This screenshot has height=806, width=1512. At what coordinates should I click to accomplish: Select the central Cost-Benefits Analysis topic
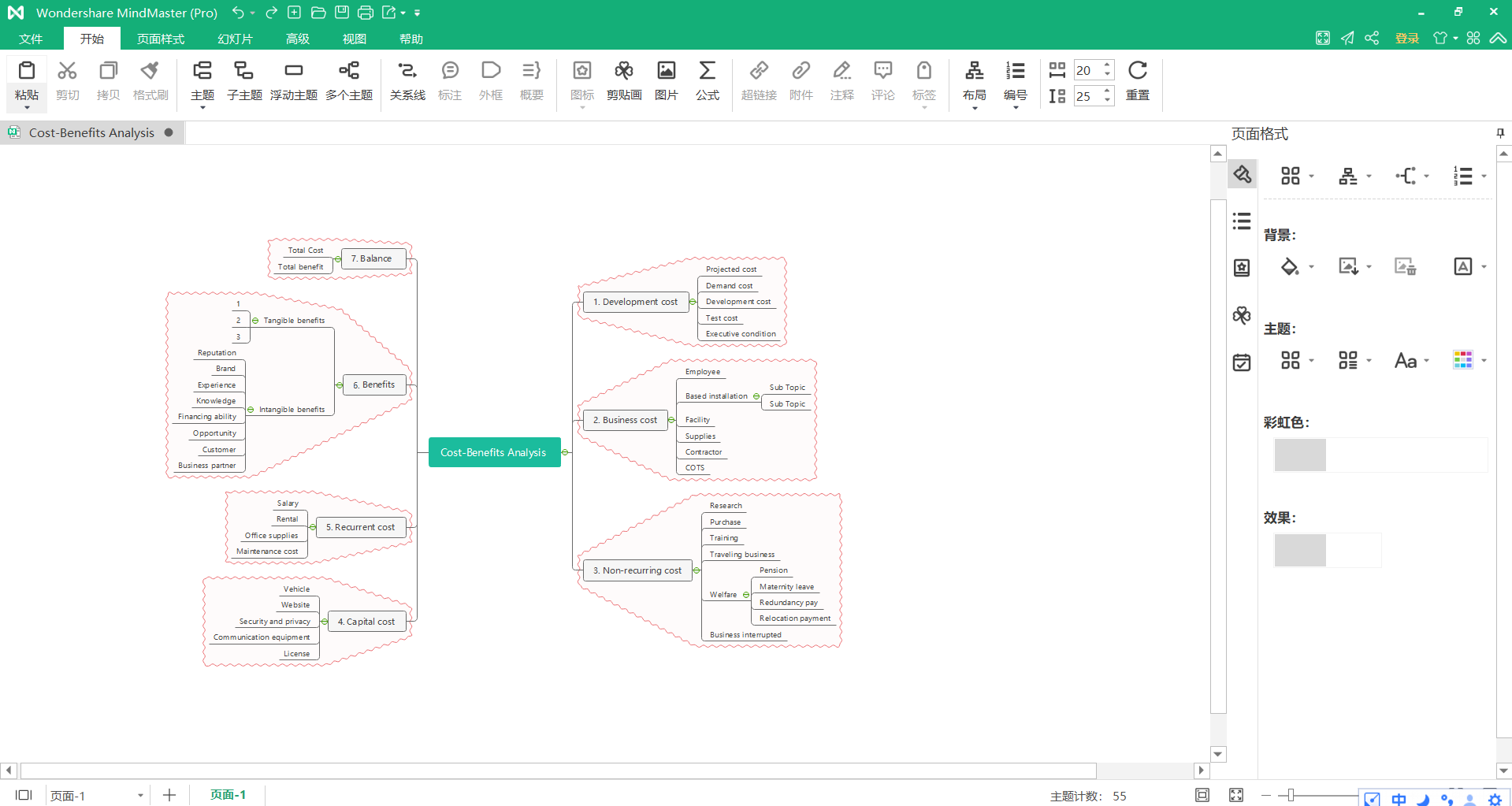(x=493, y=452)
